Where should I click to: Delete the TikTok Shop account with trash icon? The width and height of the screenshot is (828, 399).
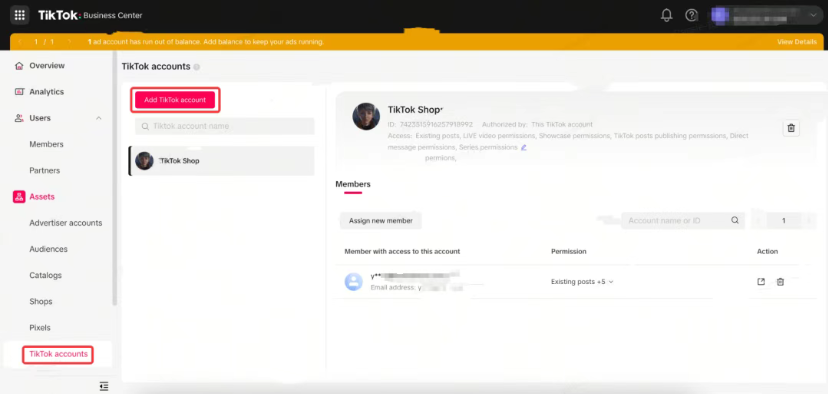point(791,128)
